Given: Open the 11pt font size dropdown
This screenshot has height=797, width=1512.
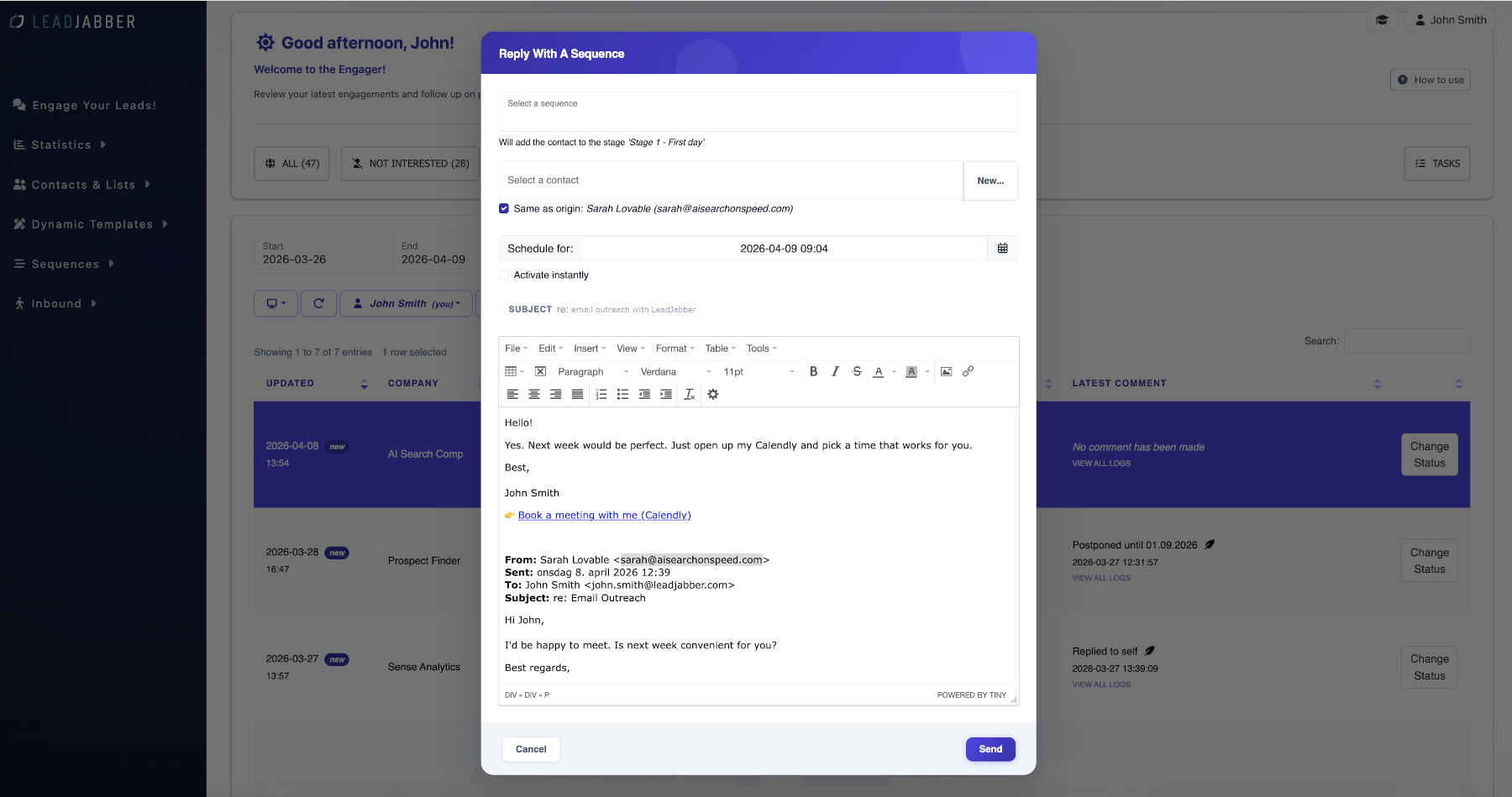Looking at the screenshot, I should pos(759,371).
